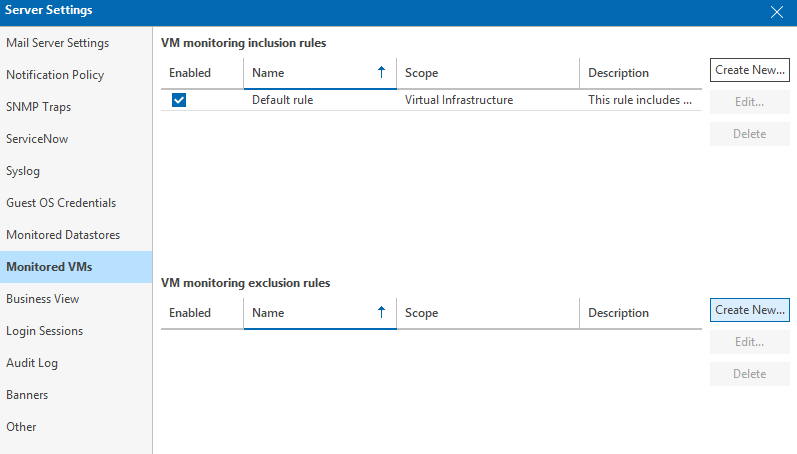The width and height of the screenshot is (797, 454).
Task: Create new exclusion rule
Action: pyautogui.click(x=750, y=310)
